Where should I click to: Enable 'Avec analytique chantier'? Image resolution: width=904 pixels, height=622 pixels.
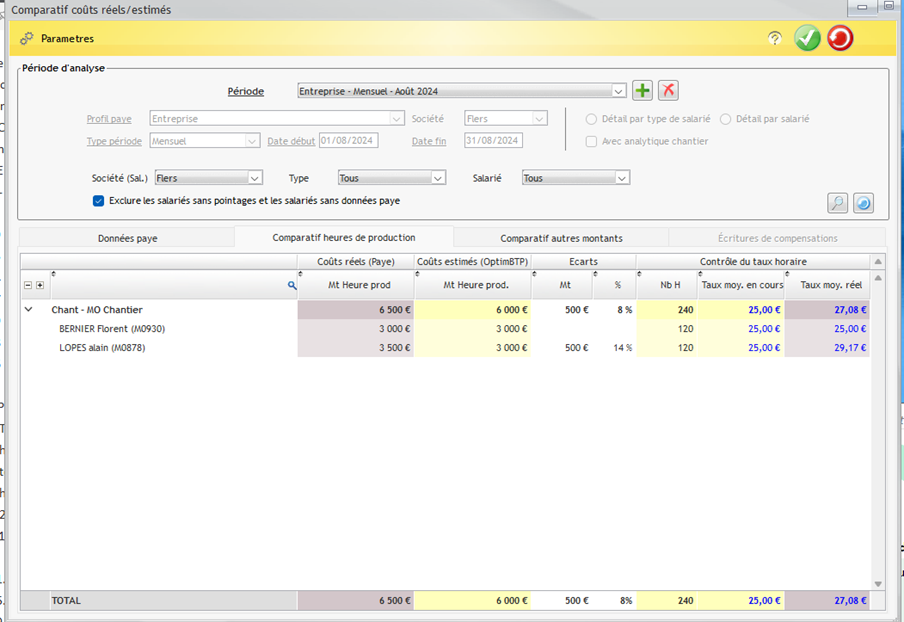point(591,140)
